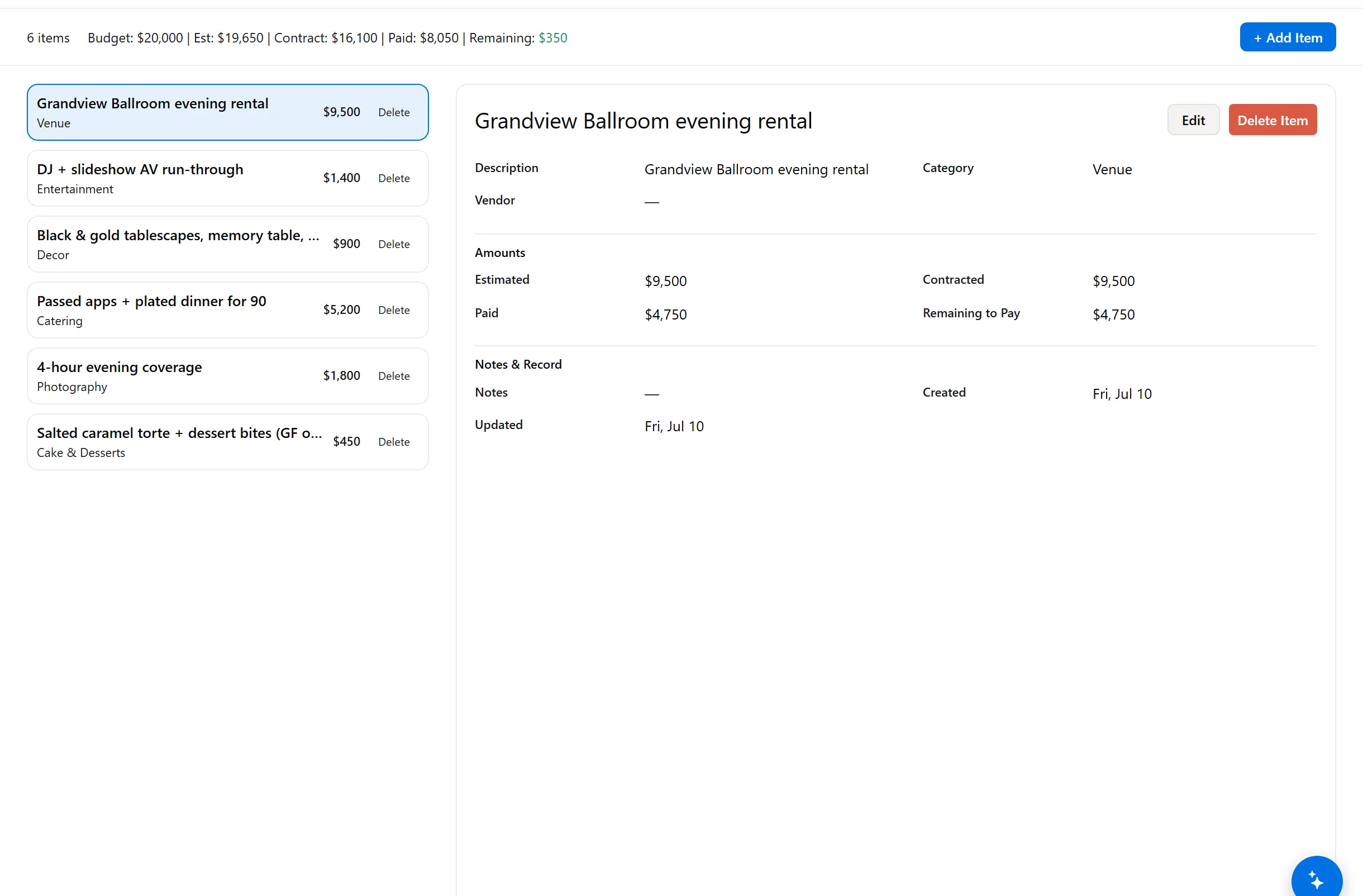
Task: Click the 6 items count
Action: pyautogui.click(x=48, y=38)
